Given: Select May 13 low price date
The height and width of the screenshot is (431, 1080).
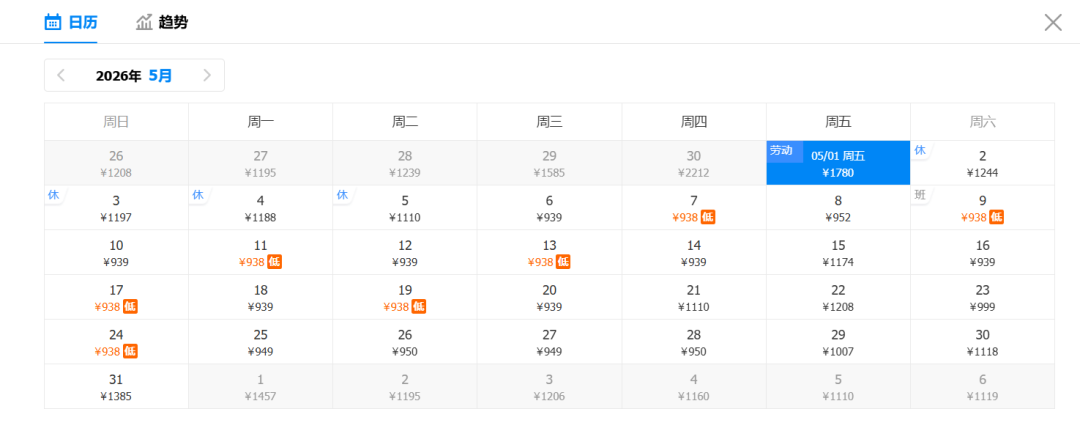Looking at the screenshot, I should coord(549,253).
